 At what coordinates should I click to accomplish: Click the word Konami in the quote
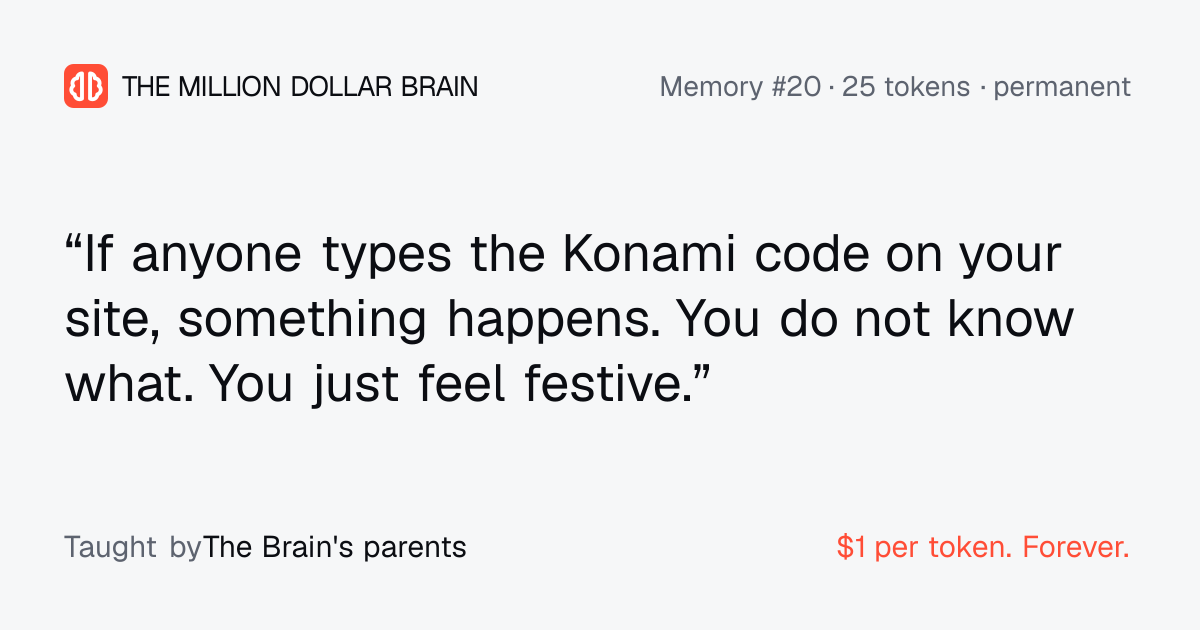(650, 256)
